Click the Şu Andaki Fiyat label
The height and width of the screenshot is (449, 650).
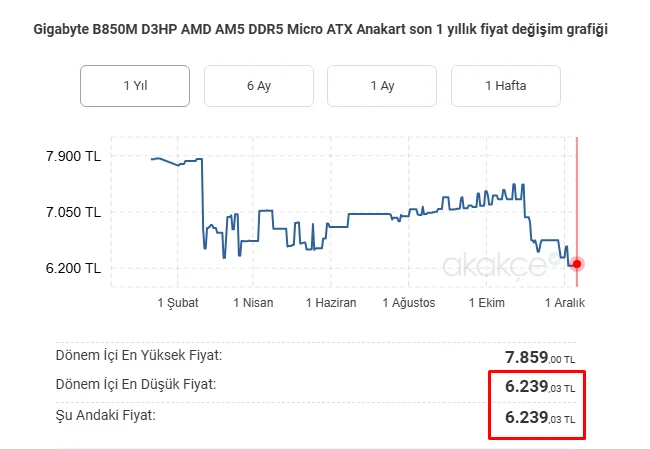tap(106, 414)
